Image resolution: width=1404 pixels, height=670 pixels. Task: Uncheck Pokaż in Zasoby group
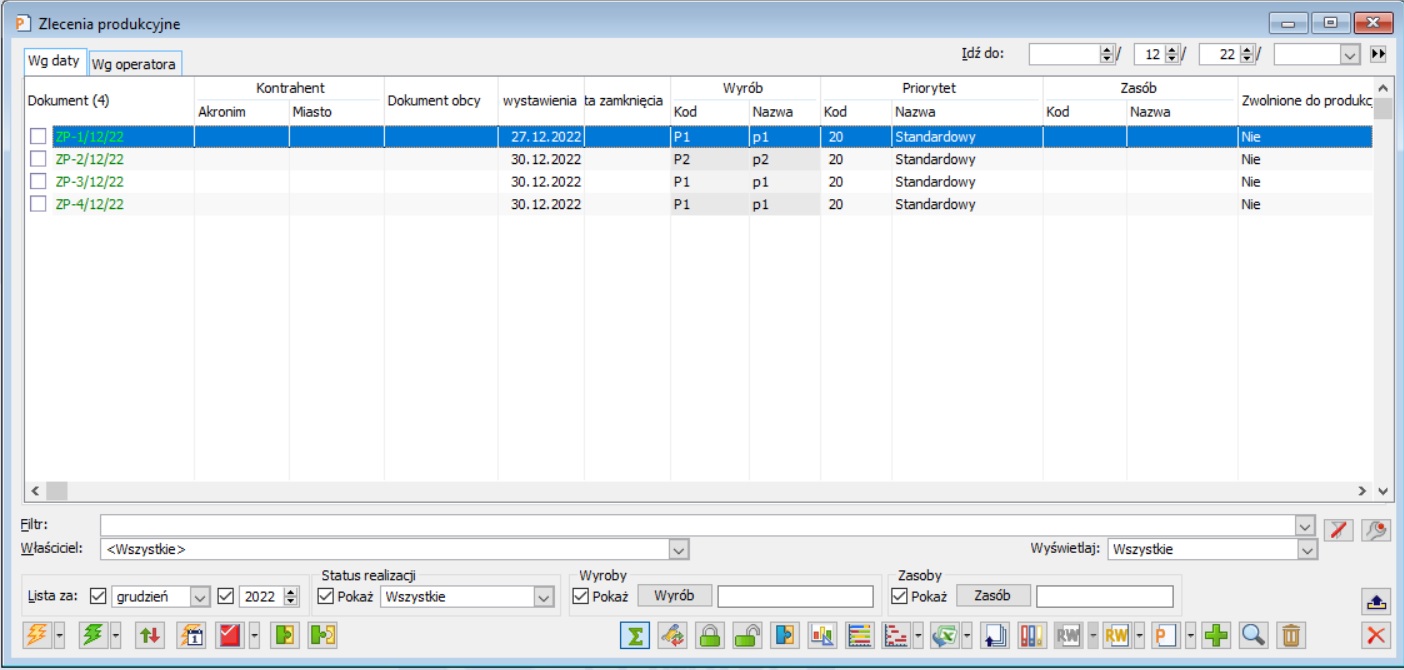898,597
